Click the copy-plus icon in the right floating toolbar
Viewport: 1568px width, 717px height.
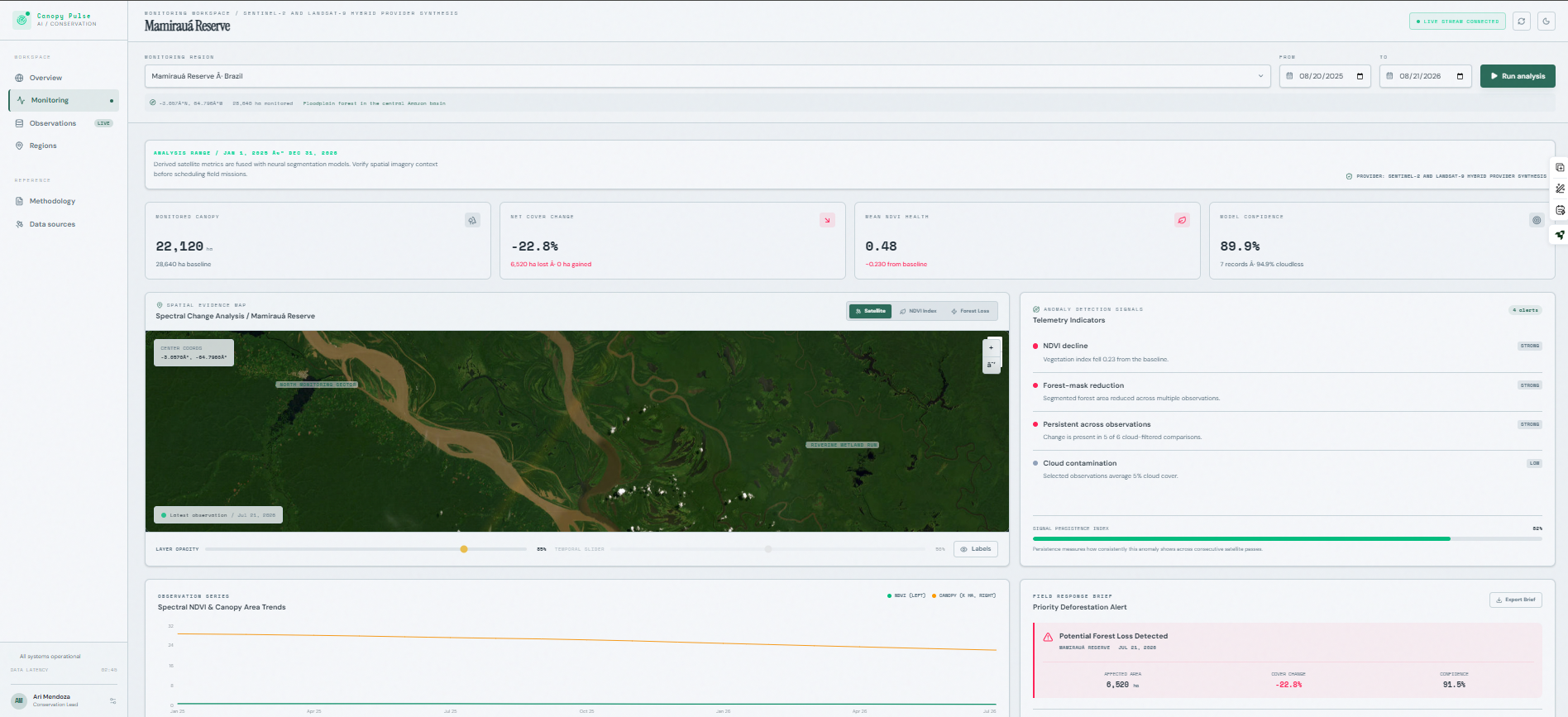click(1560, 167)
